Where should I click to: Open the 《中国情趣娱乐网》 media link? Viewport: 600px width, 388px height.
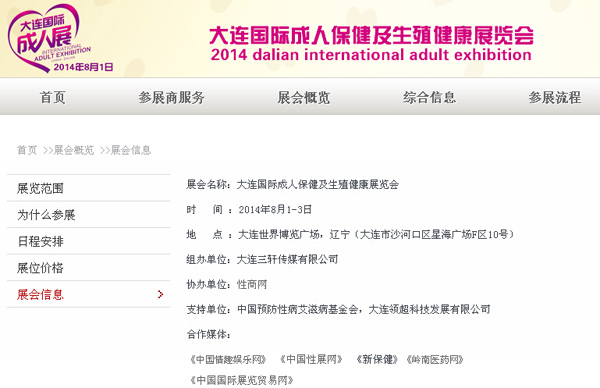pos(228,359)
